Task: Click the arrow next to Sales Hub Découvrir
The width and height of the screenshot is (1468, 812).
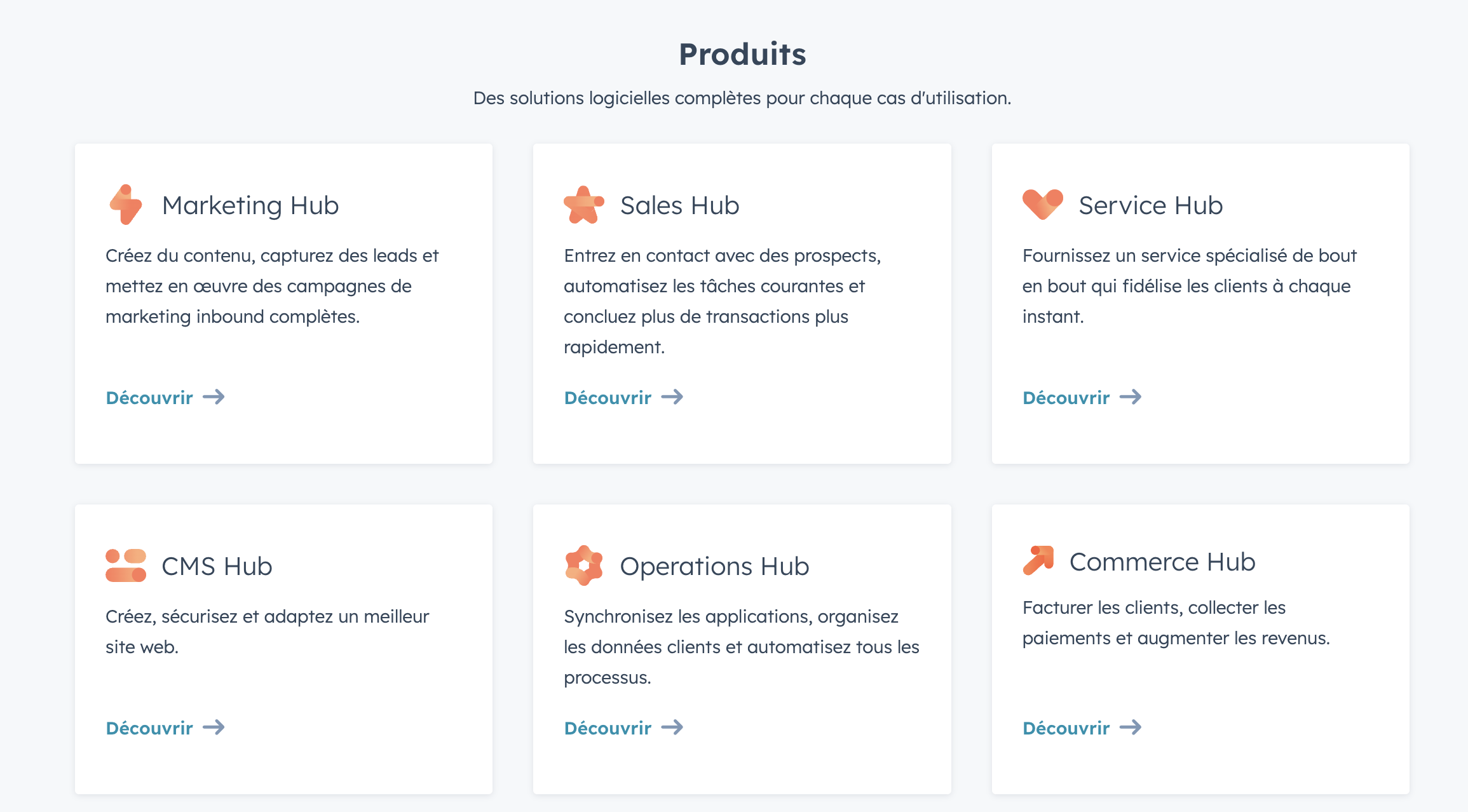Action: (672, 397)
